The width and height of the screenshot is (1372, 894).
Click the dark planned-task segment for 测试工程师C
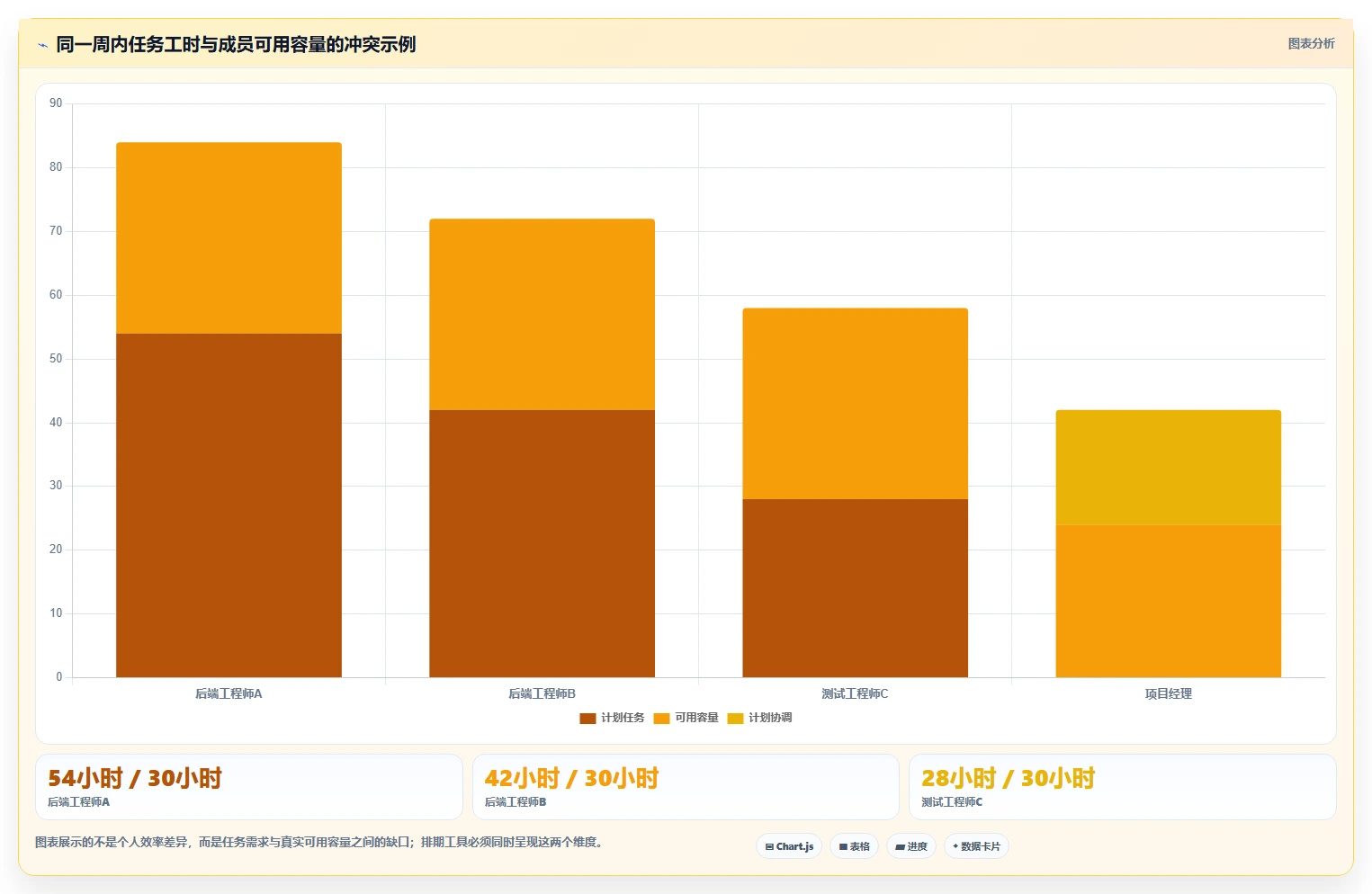click(x=855, y=588)
